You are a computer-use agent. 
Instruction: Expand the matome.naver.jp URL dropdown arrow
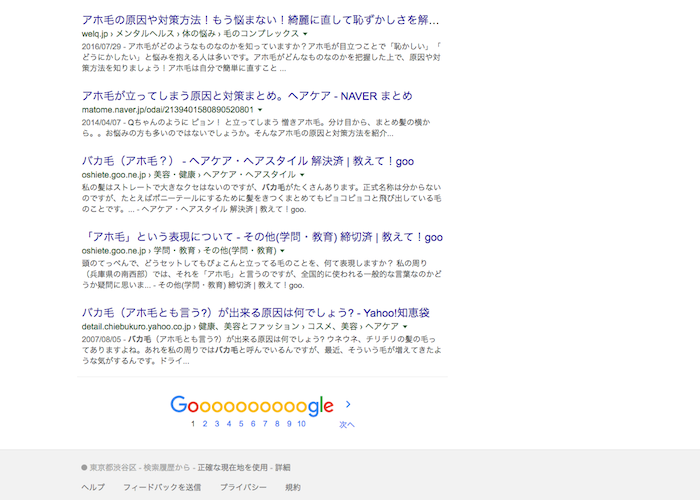(x=260, y=110)
